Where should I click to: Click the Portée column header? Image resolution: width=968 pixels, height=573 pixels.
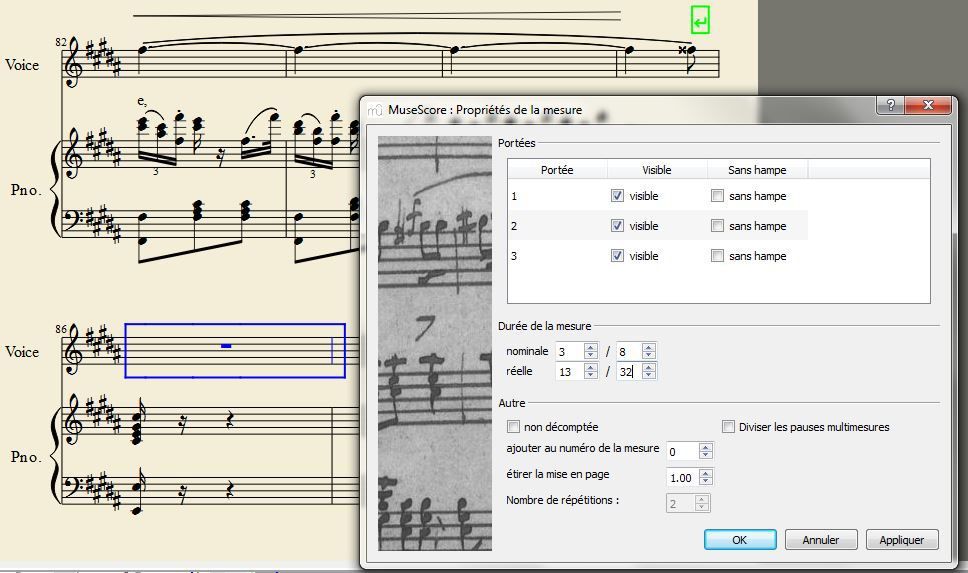pyautogui.click(x=557, y=170)
